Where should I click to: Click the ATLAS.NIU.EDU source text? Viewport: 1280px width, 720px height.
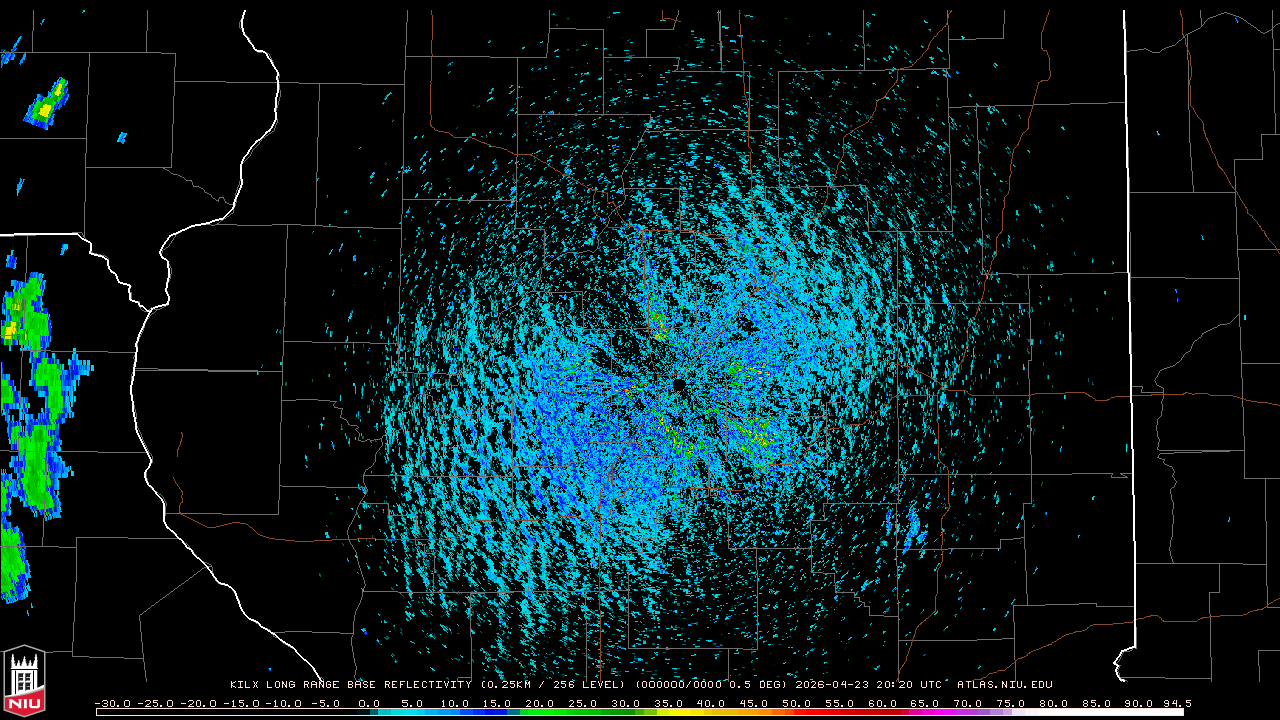[1005, 685]
